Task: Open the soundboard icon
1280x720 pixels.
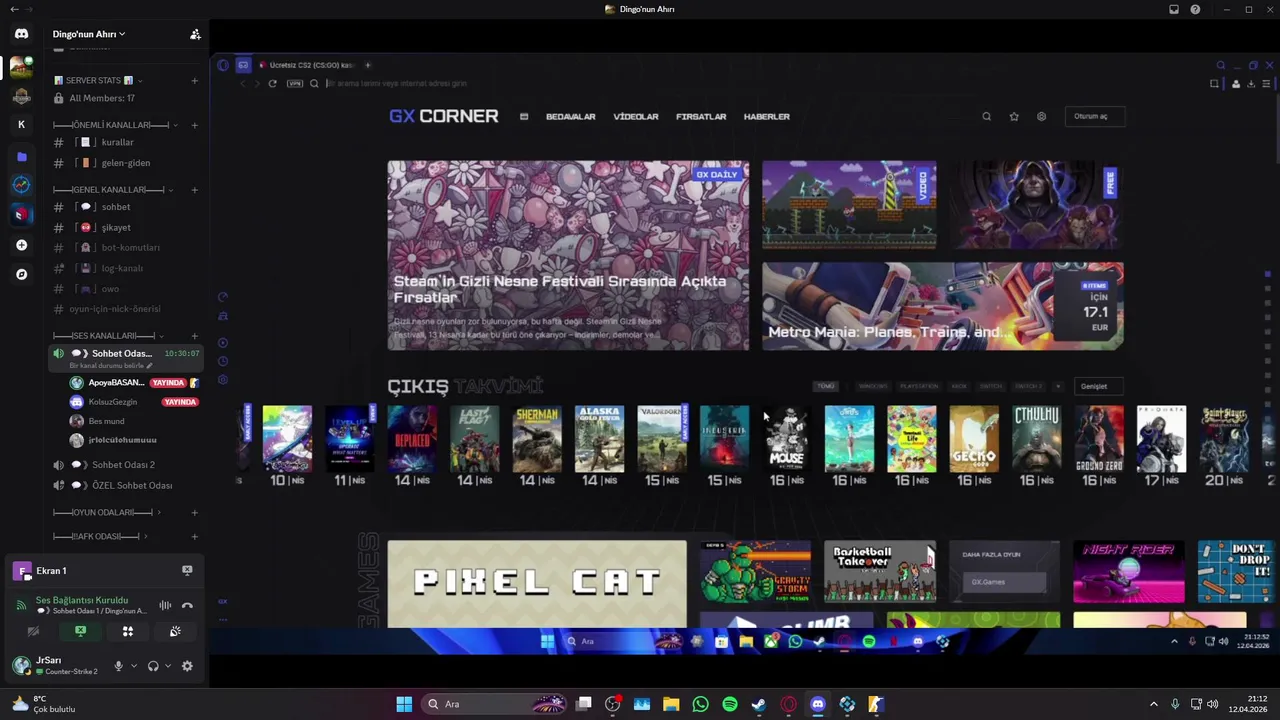Action: click(x=175, y=631)
